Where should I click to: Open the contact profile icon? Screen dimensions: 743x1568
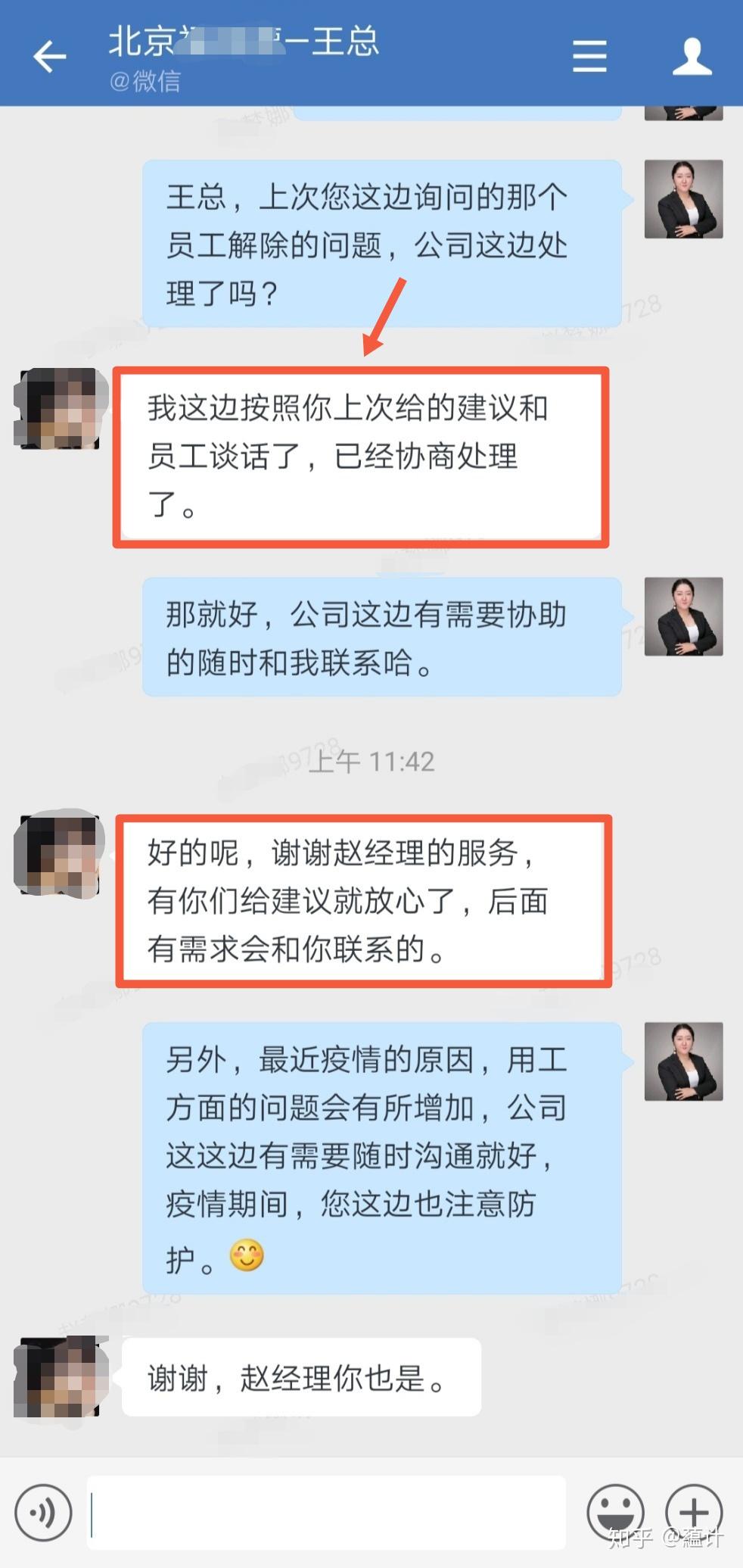(692, 56)
